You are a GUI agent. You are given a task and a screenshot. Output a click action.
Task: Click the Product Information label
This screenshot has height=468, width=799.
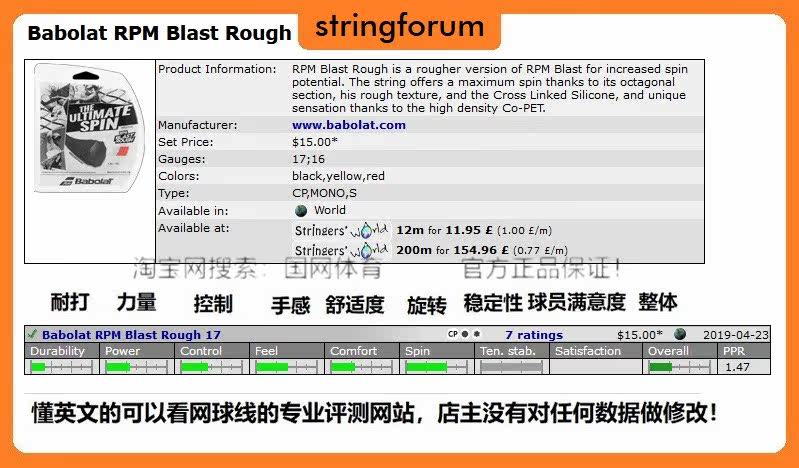[217, 69]
